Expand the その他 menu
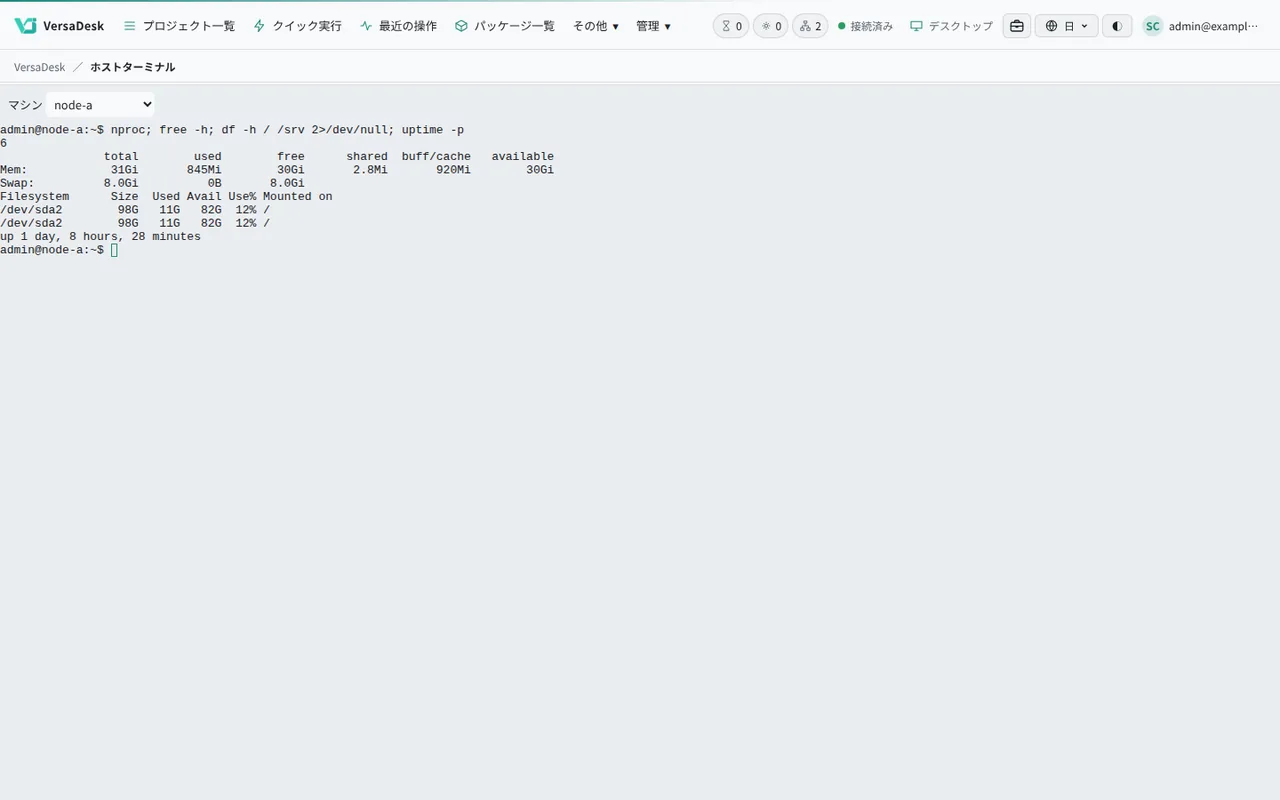1280x800 pixels. click(x=596, y=26)
